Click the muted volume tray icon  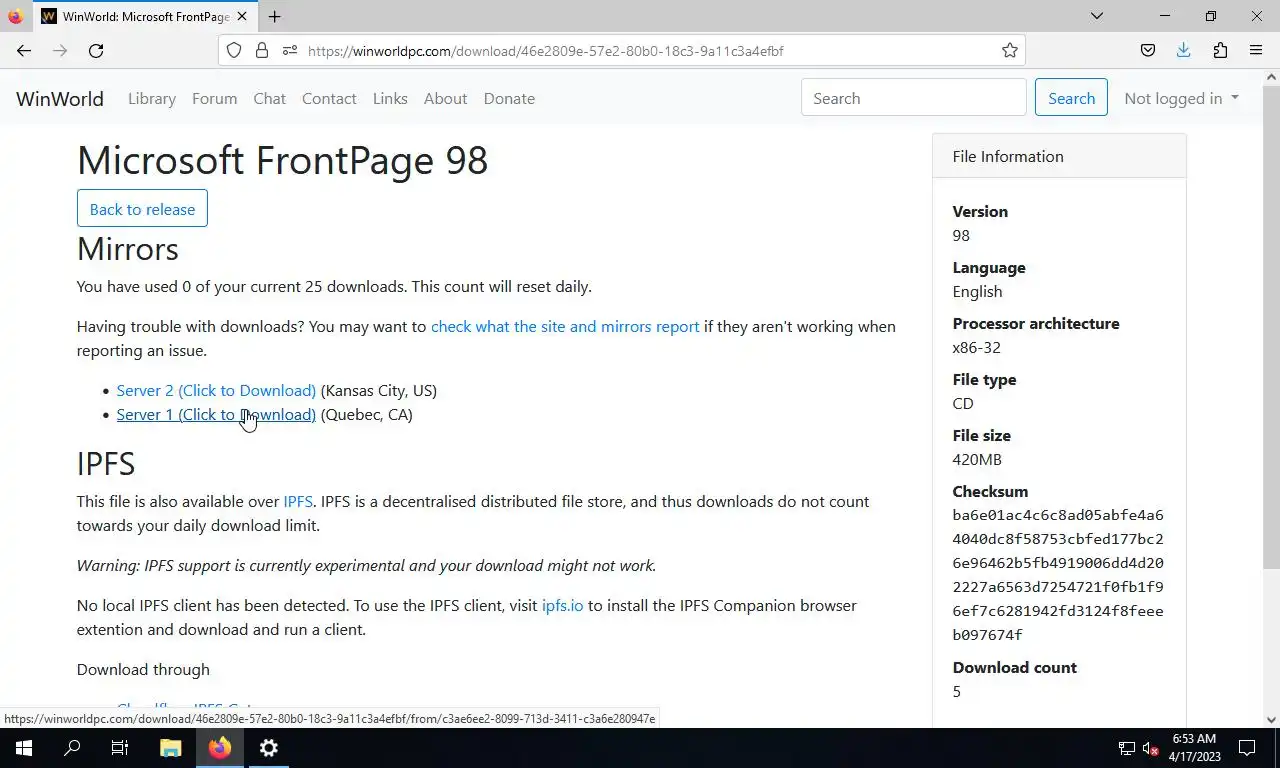pos(1150,748)
